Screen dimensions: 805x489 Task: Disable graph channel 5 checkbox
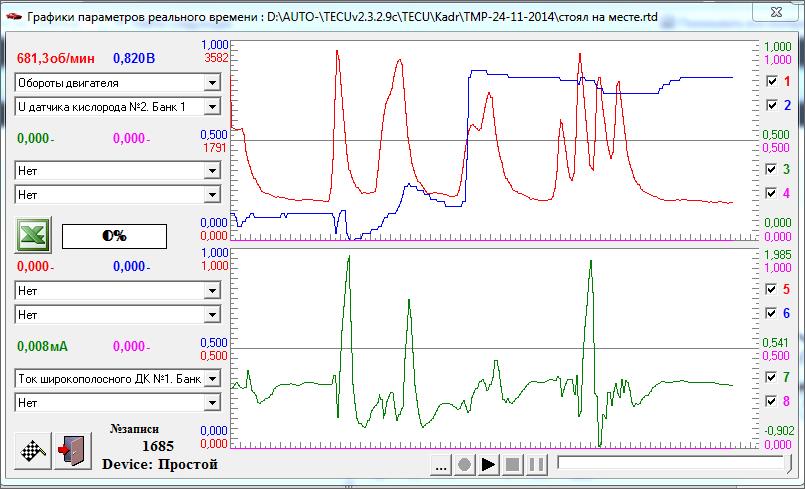(x=771, y=289)
